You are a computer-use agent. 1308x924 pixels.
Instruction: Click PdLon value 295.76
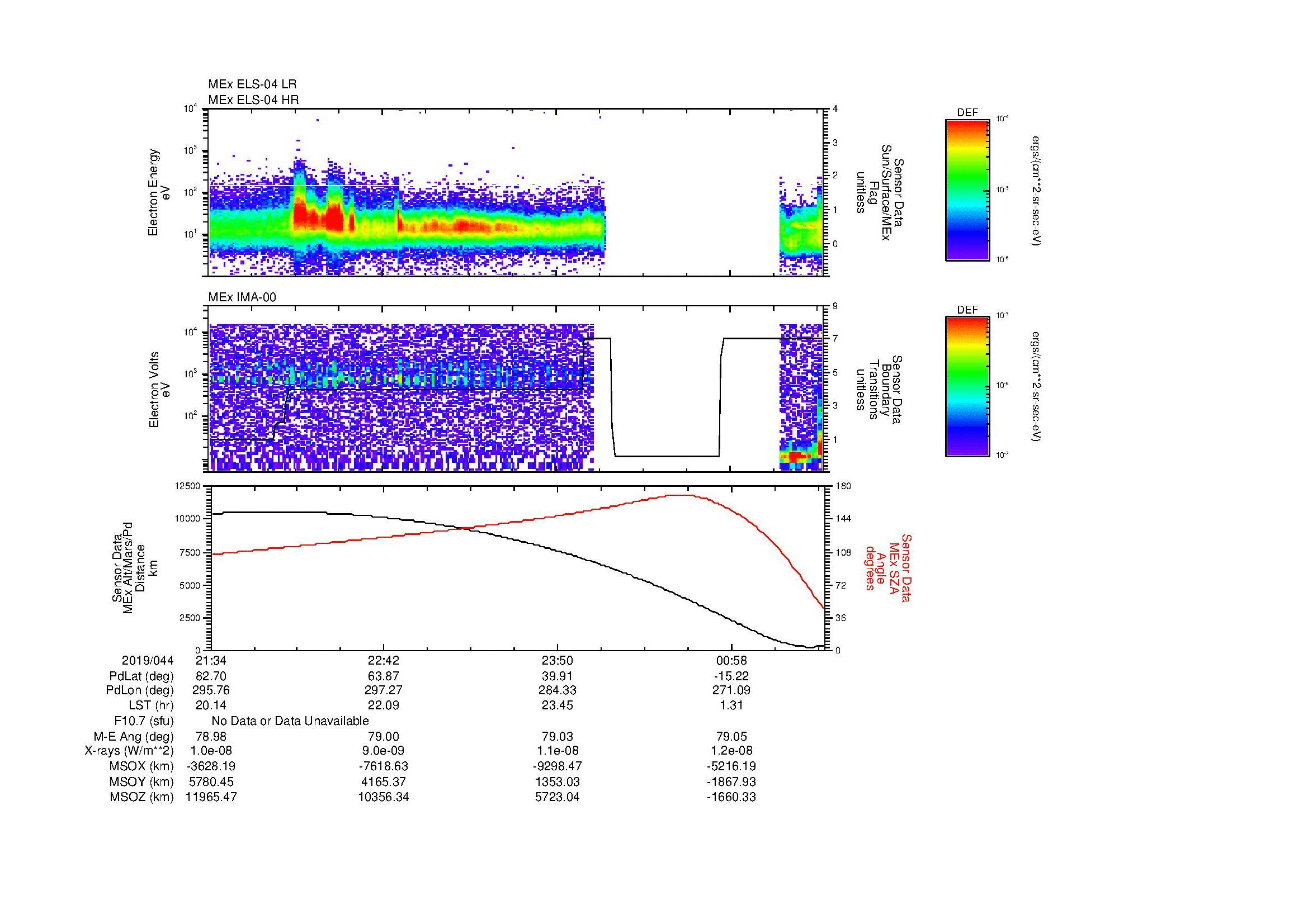211,690
